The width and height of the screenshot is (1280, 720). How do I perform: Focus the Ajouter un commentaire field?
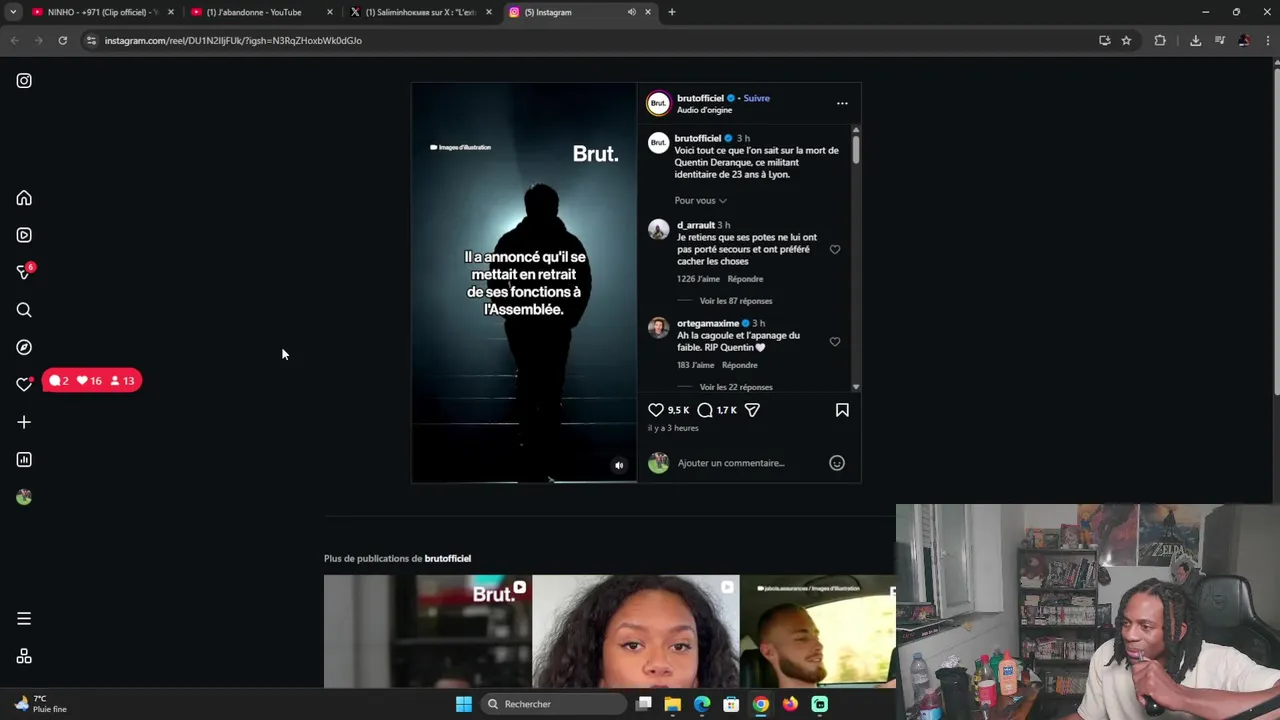[731, 463]
